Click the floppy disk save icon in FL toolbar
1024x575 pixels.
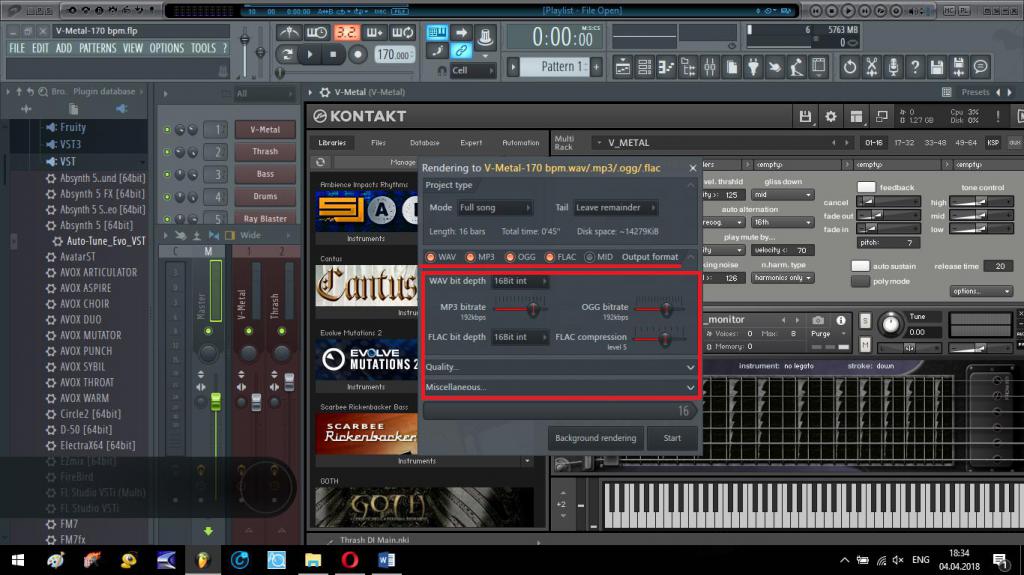(x=936, y=67)
